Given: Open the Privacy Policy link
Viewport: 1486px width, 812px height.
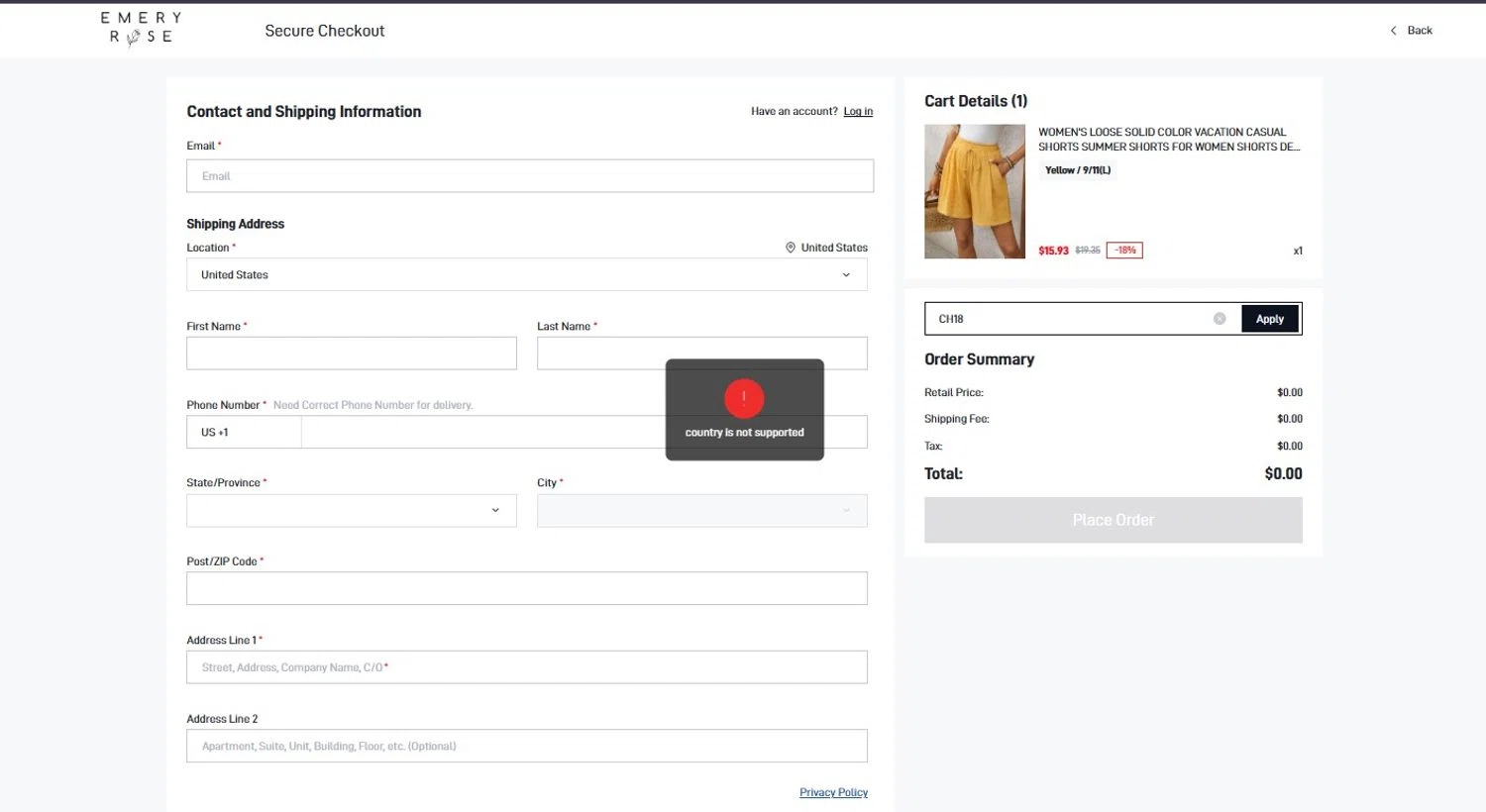Looking at the screenshot, I should click(x=833, y=792).
